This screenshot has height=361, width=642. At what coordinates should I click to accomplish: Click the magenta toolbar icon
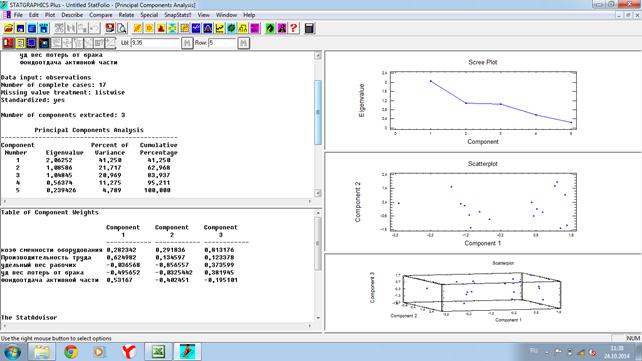coord(255,28)
